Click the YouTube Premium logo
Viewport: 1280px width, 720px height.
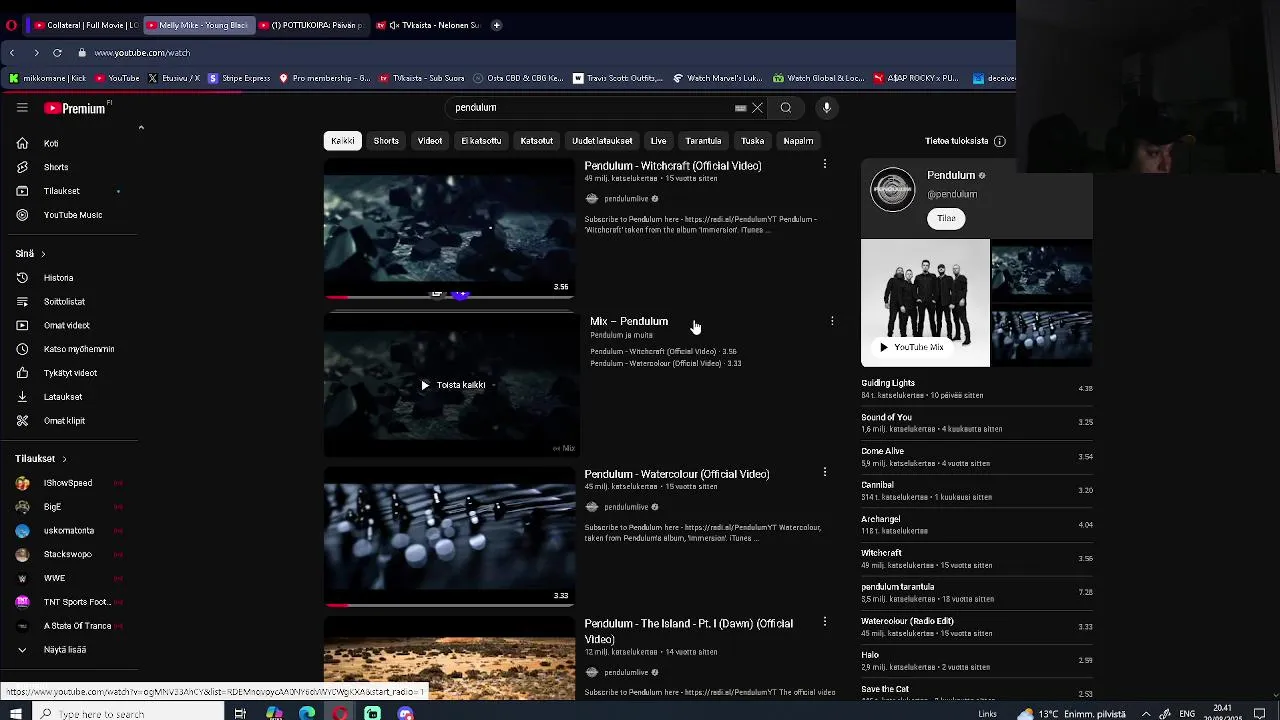75,108
